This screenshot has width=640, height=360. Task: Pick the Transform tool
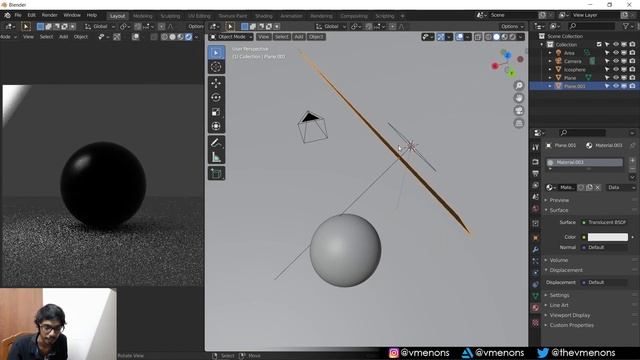[x=216, y=126]
